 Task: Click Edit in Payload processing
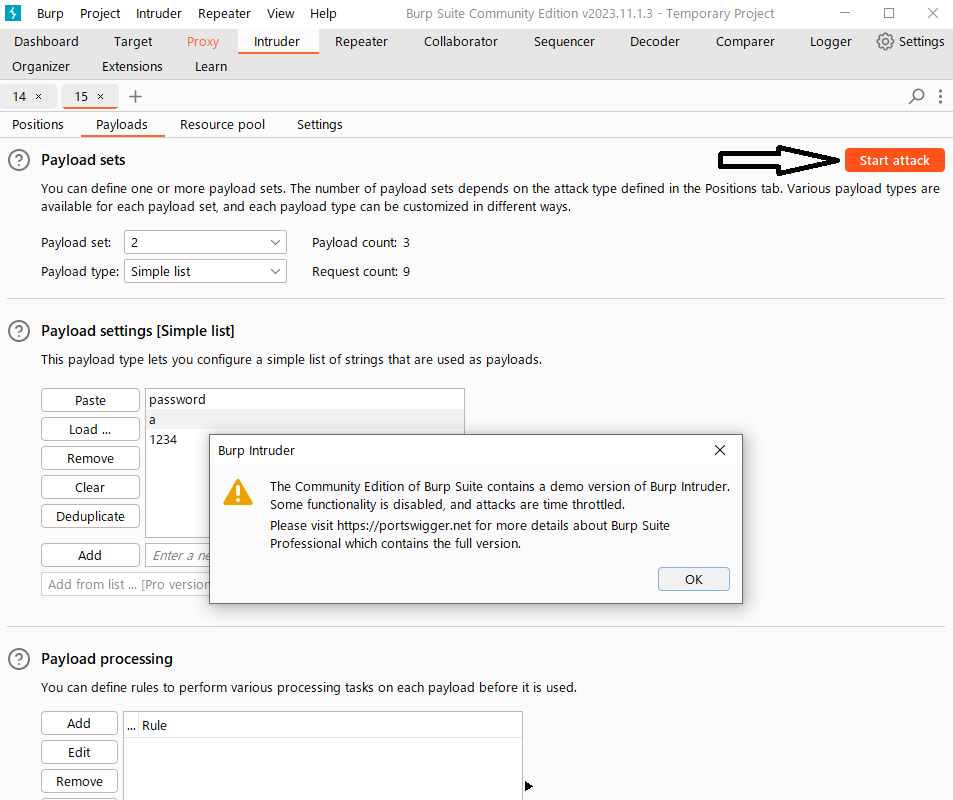tap(79, 752)
